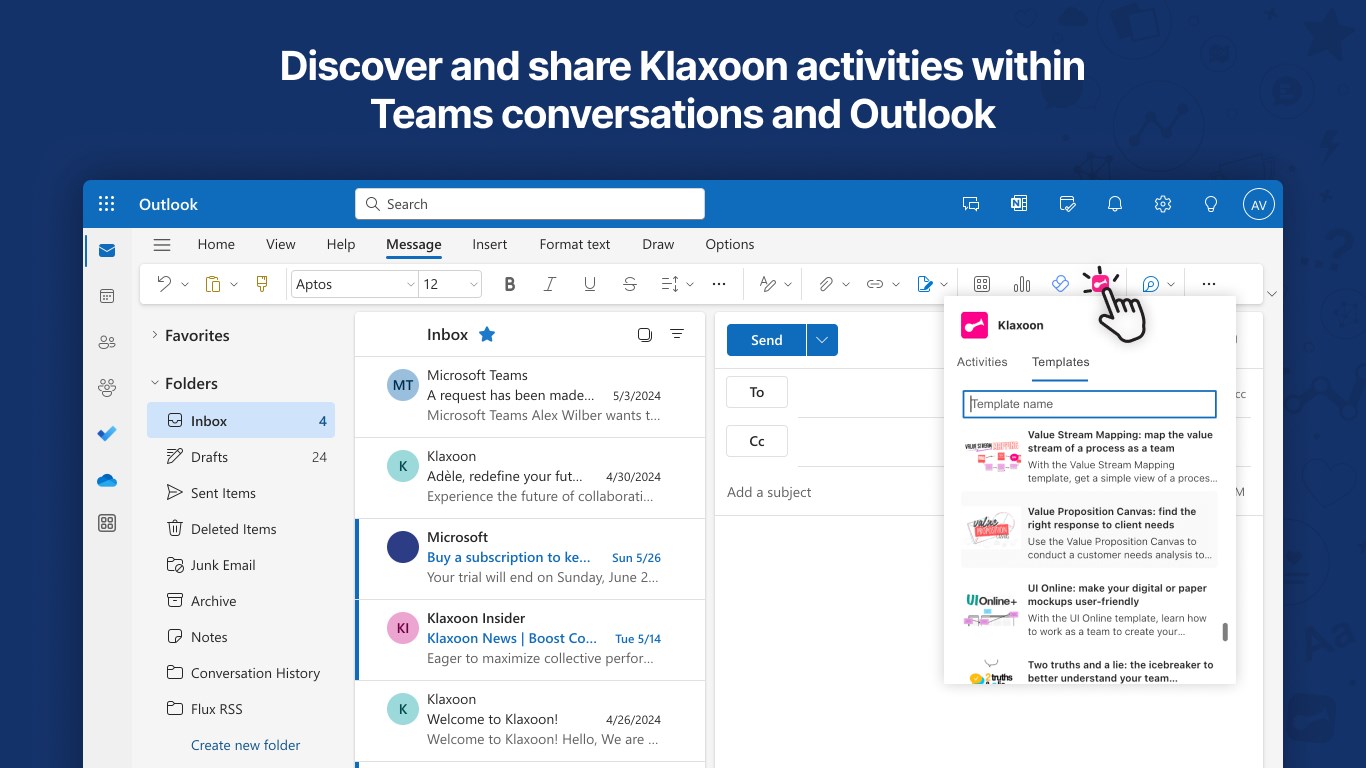Image resolution: width=1366 pixels, height=768 pixels.
Task: Open the Groups module in sidebar
Action: [x=107, y=387]
